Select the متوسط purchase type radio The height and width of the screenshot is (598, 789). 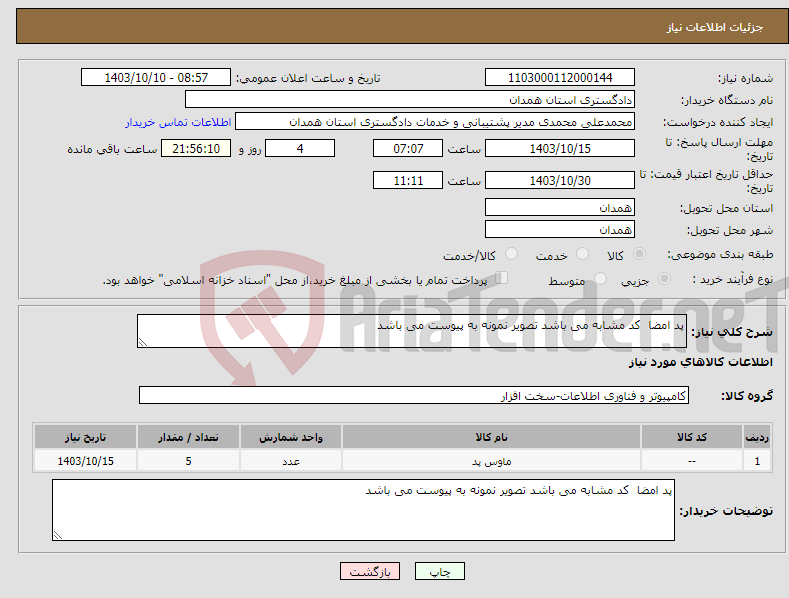pyautogui.click(x=600, y=278)
